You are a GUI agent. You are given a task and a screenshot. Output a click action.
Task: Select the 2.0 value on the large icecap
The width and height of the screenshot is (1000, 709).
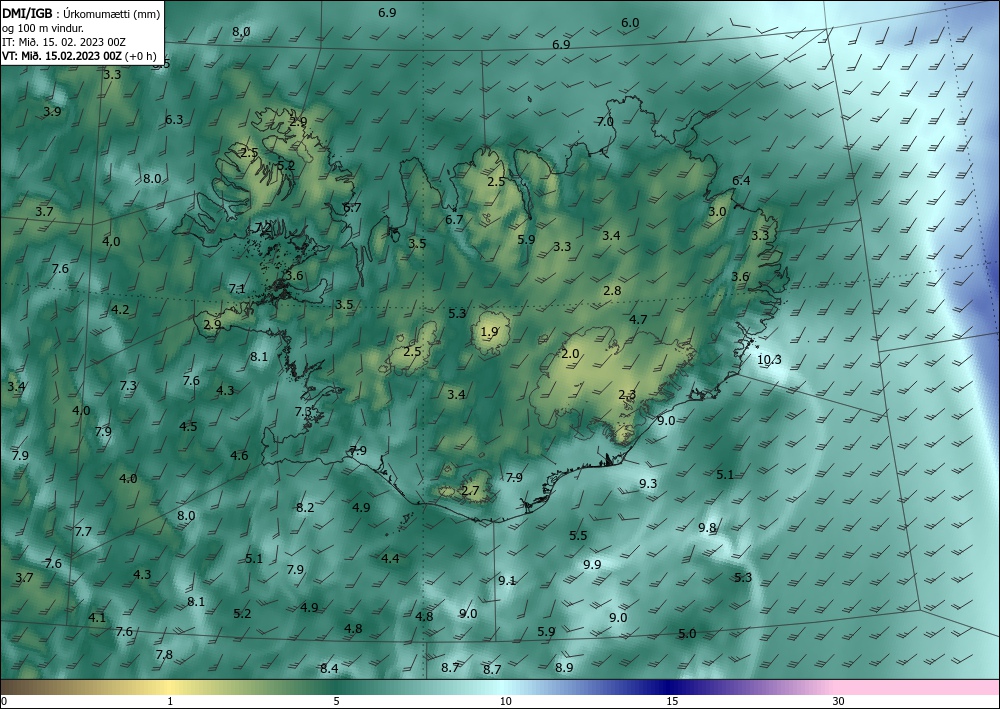pos(570,354)
